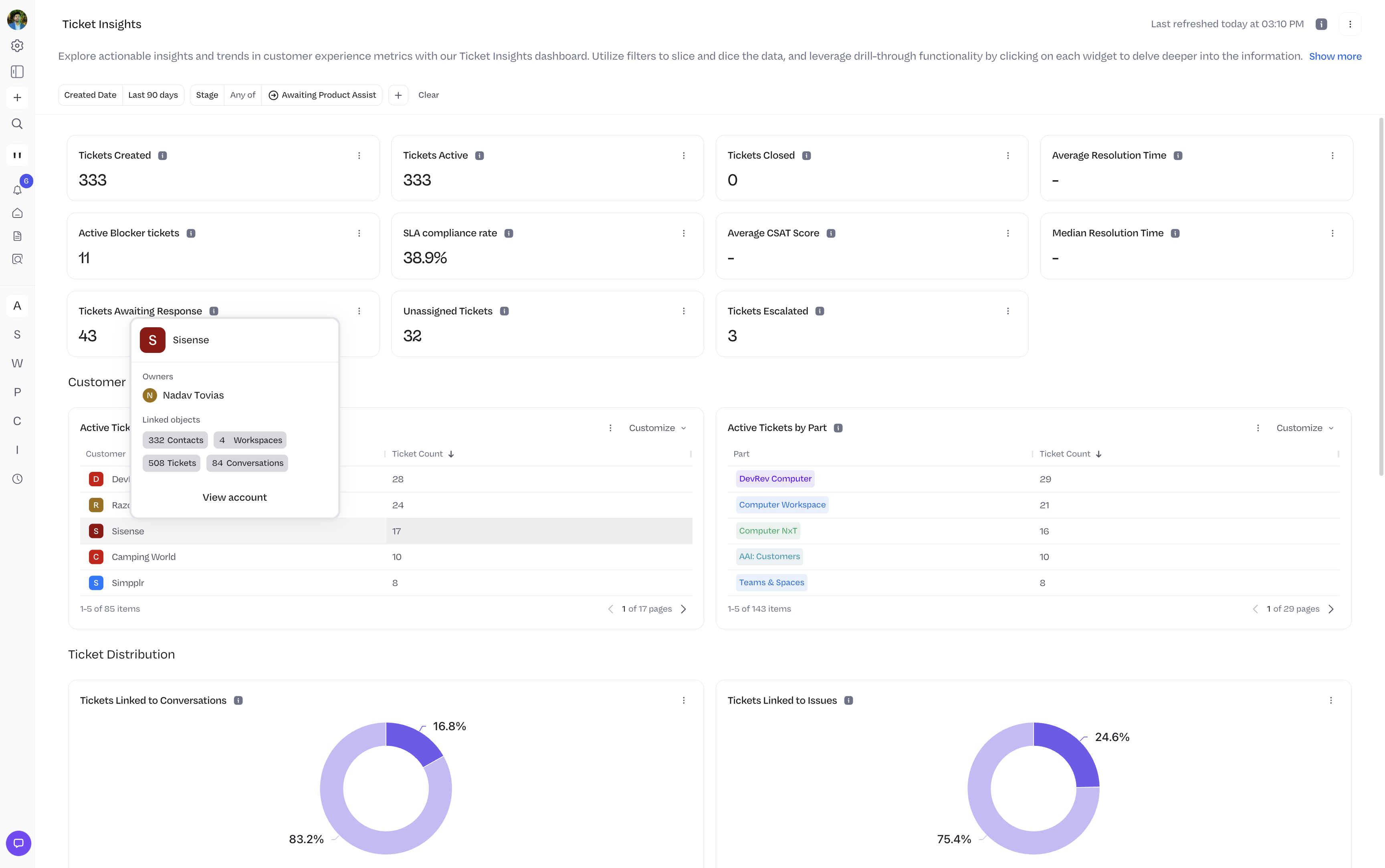Show info for Tickets Active
The image size is (1385, 868).
[479, 155]
